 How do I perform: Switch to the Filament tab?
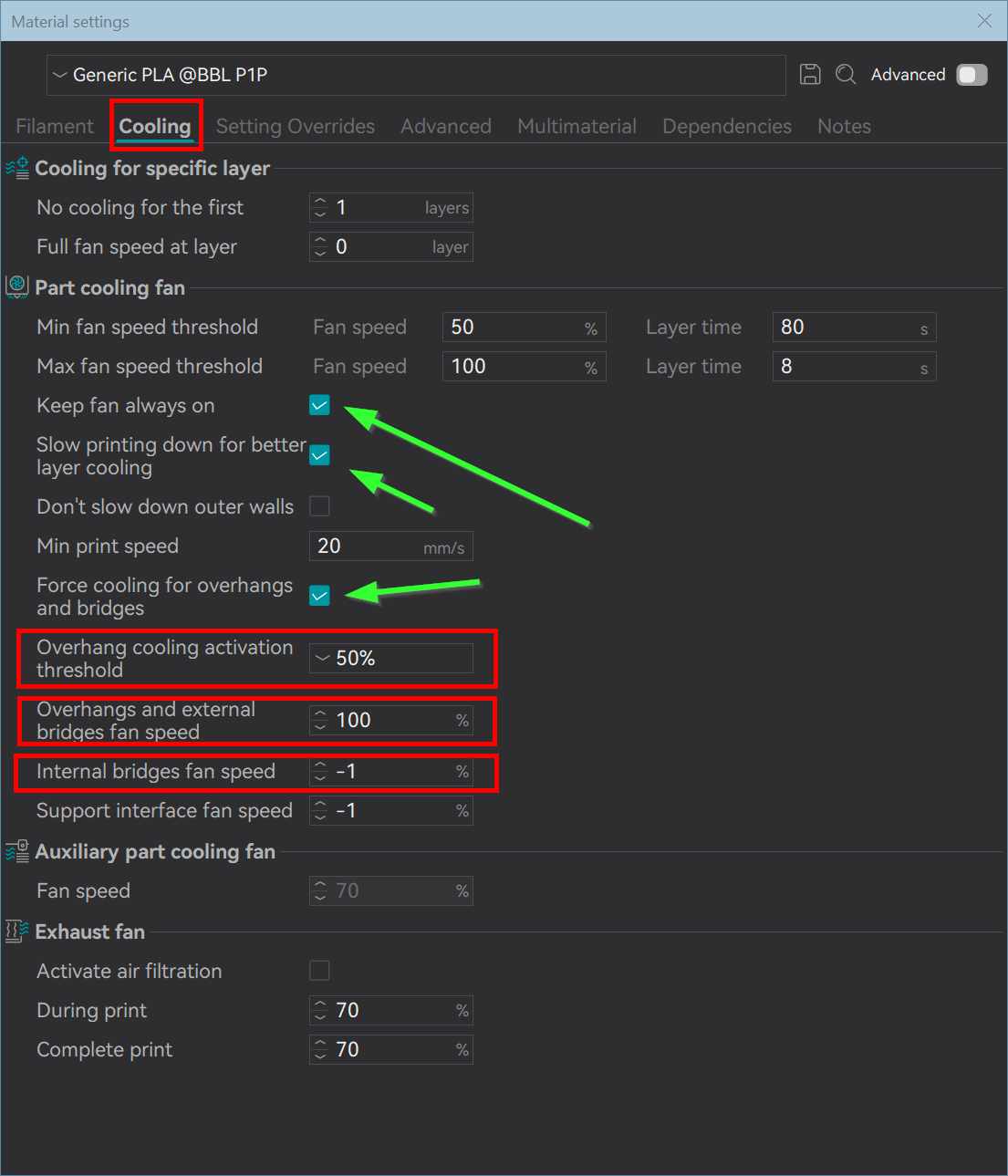[x=55, y=127]
